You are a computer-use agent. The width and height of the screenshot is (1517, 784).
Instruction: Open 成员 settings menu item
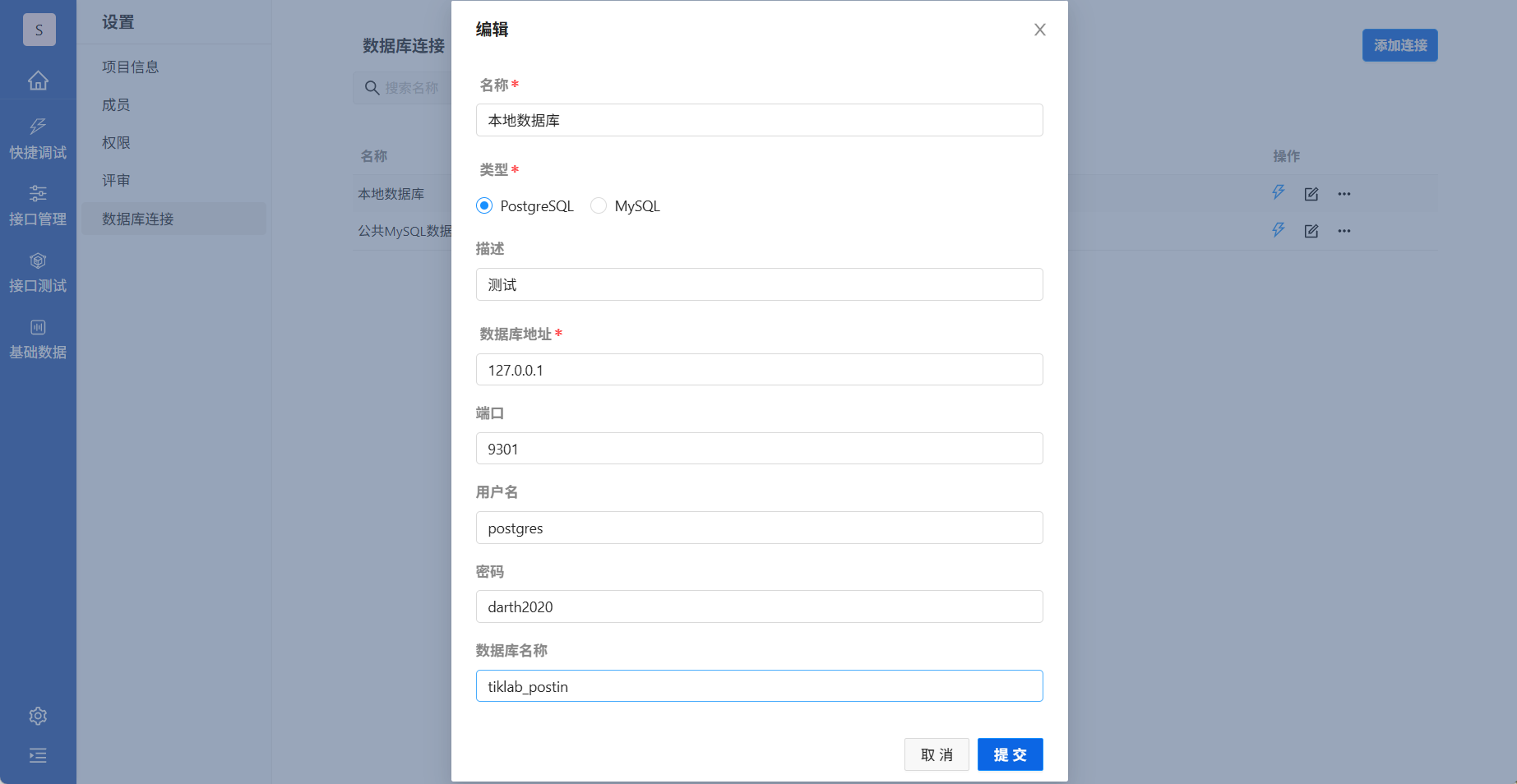point(173,104)
